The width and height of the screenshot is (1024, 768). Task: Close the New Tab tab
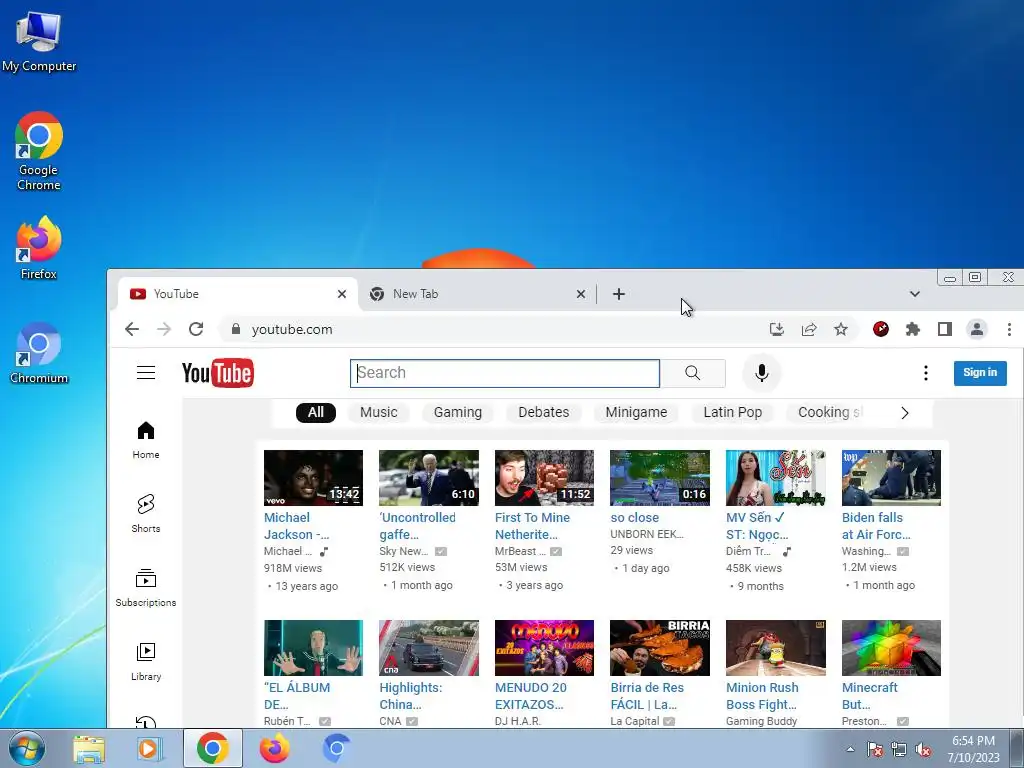(581, 295)
